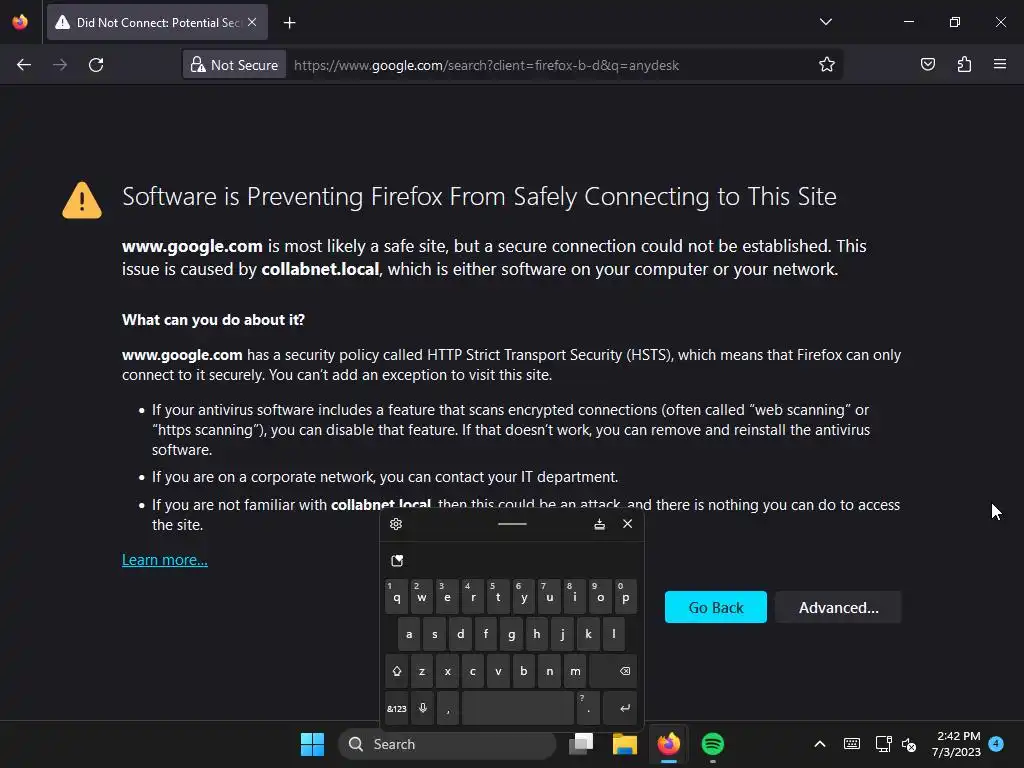
Task: Tap the r key
Action: tap(473, 596)
